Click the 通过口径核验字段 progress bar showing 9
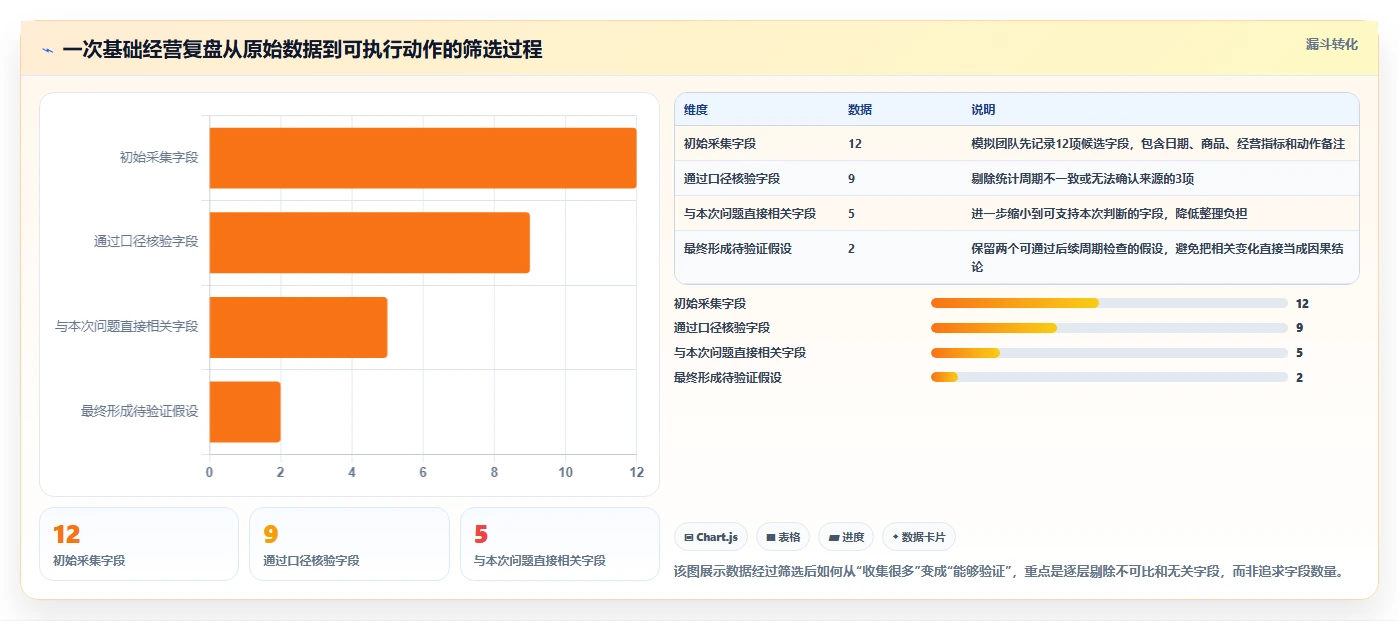The height and width of the screenshot is (621, 1399). coord(1109,328)
